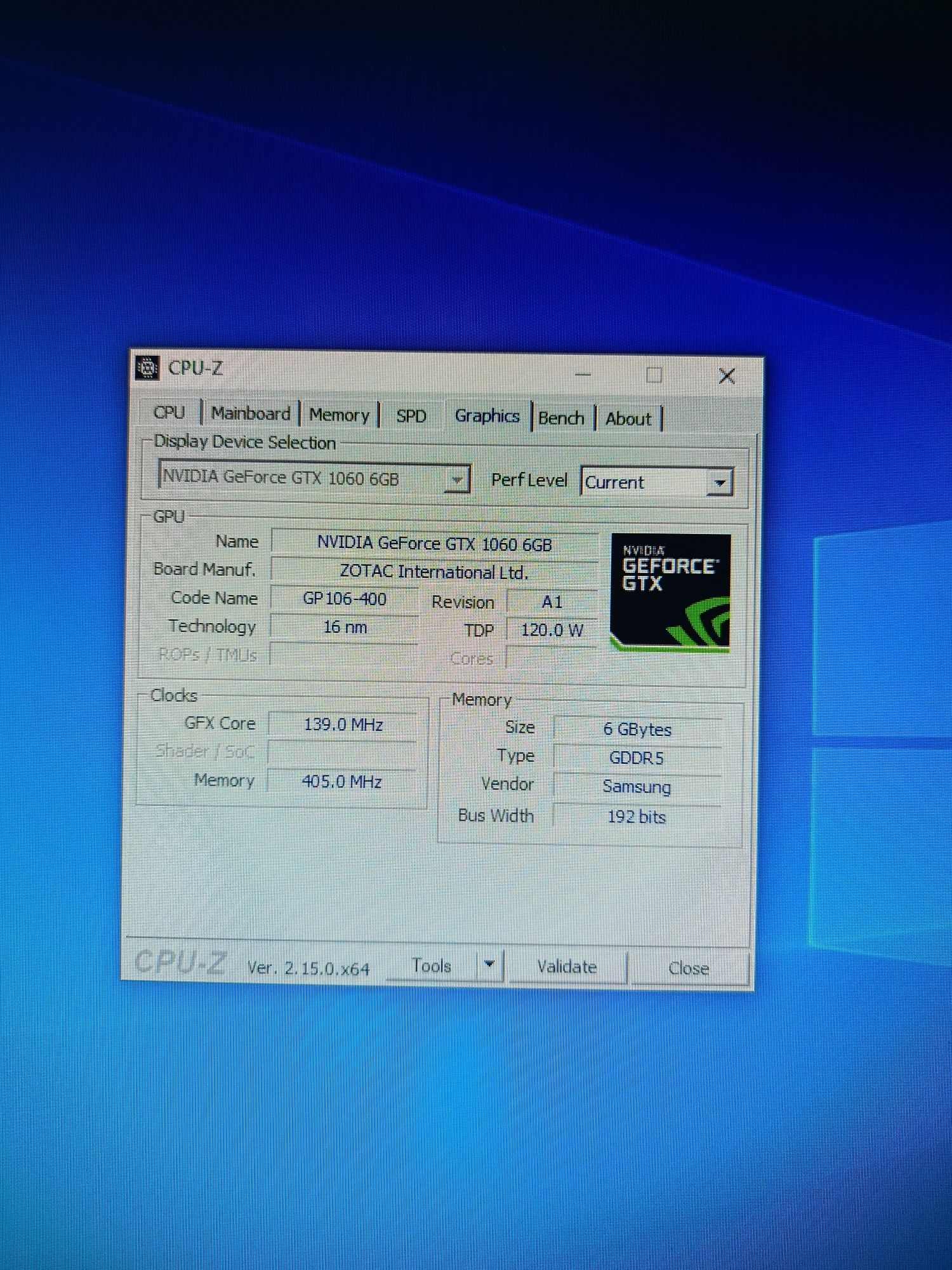
Task: Click the empty Cores field
Action: (551, 658)
